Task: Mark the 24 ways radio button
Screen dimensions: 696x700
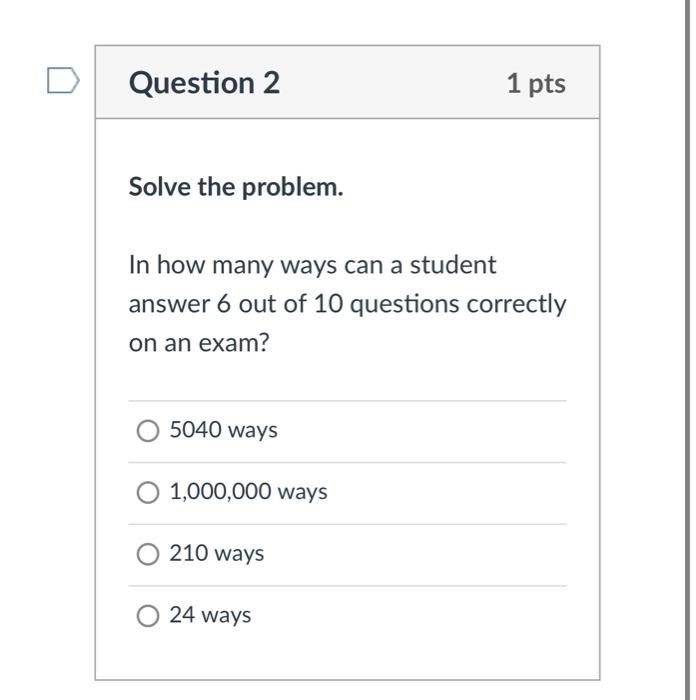Action: pos(148,616)
